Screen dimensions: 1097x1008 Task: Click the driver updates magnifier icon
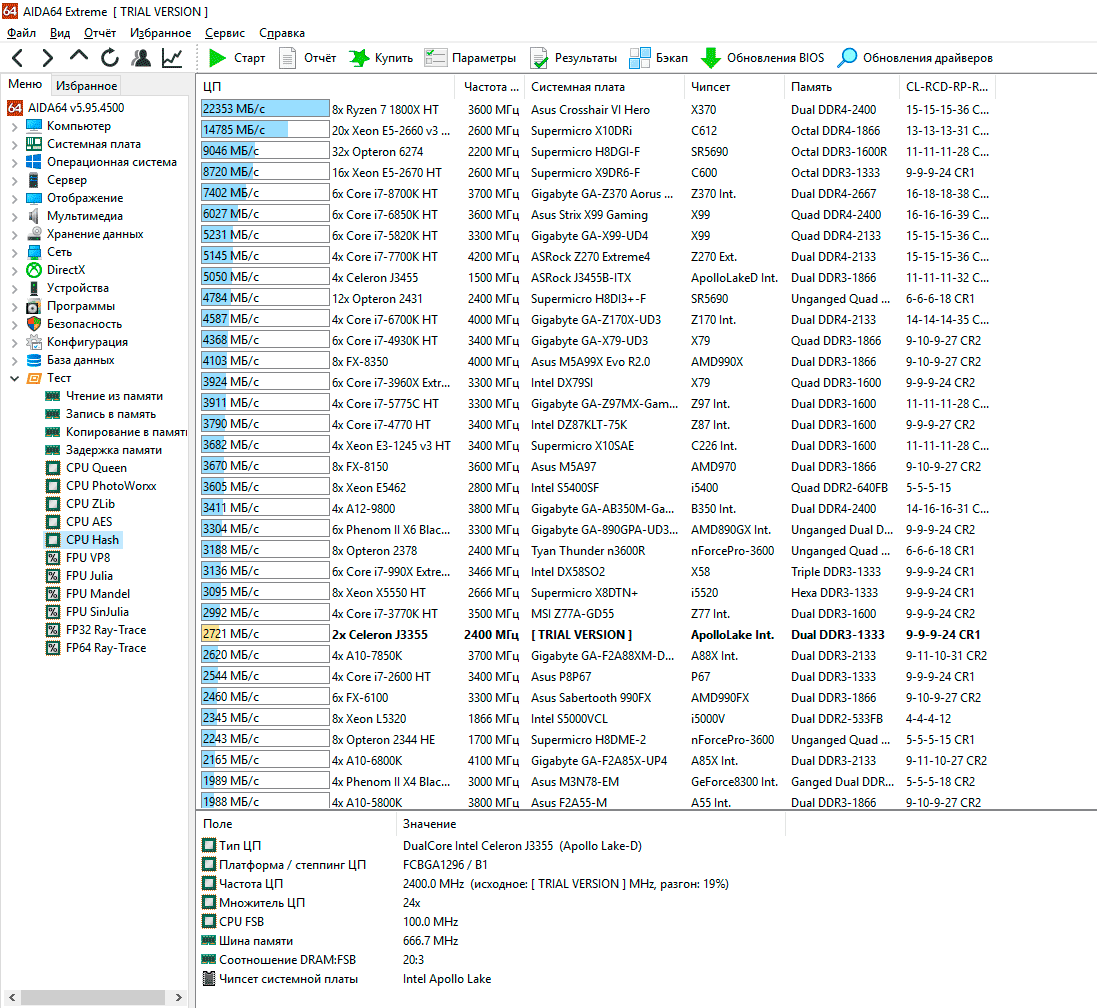click(x=847, y=58)
